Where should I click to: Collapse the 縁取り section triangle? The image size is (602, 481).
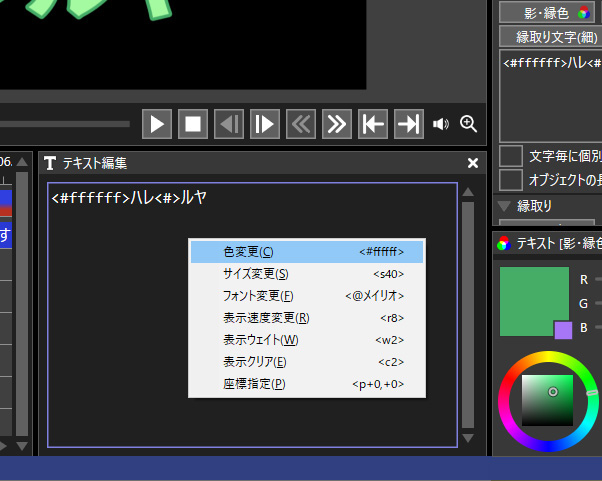(x=504, y=206)
